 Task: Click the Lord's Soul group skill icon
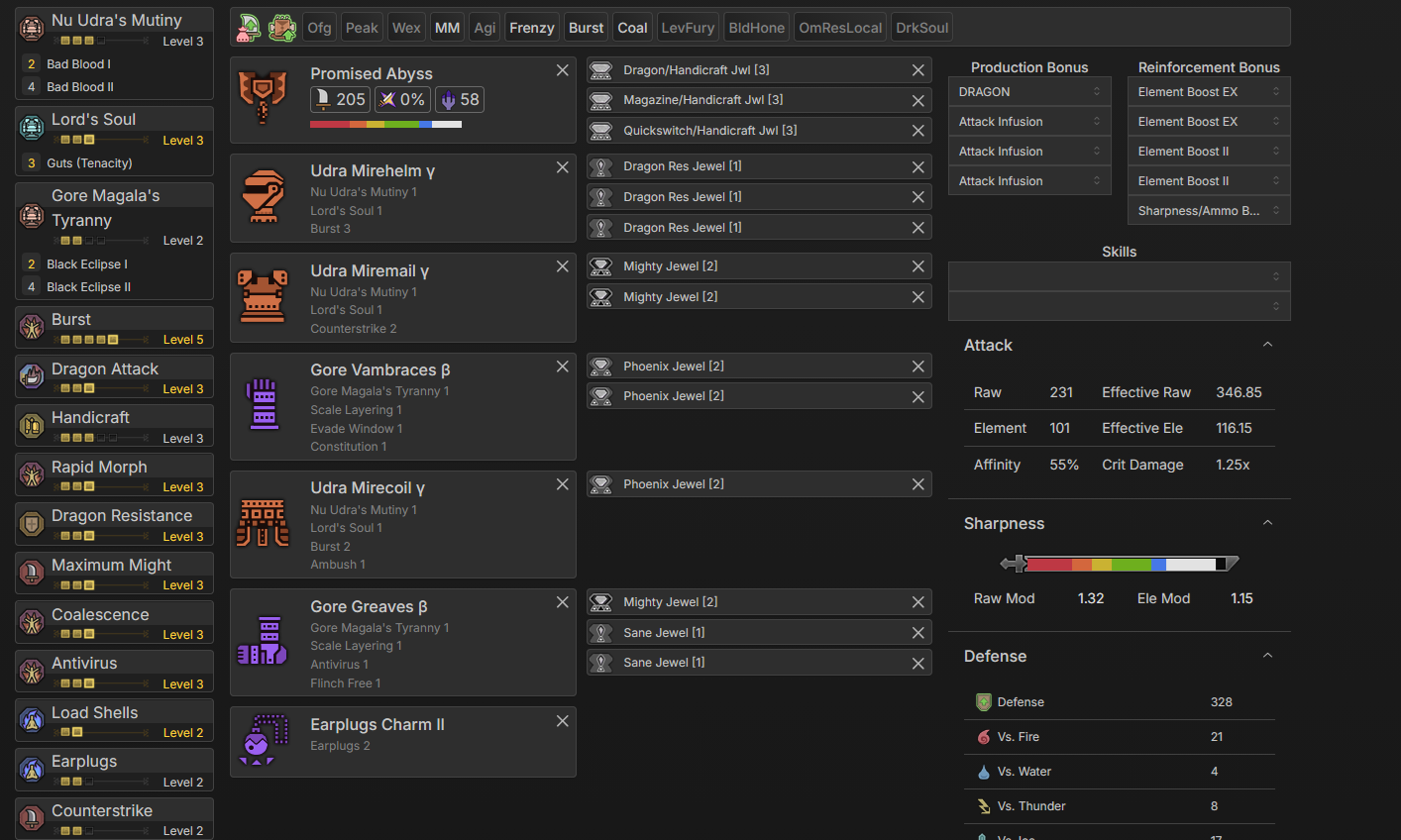[32, 127]
